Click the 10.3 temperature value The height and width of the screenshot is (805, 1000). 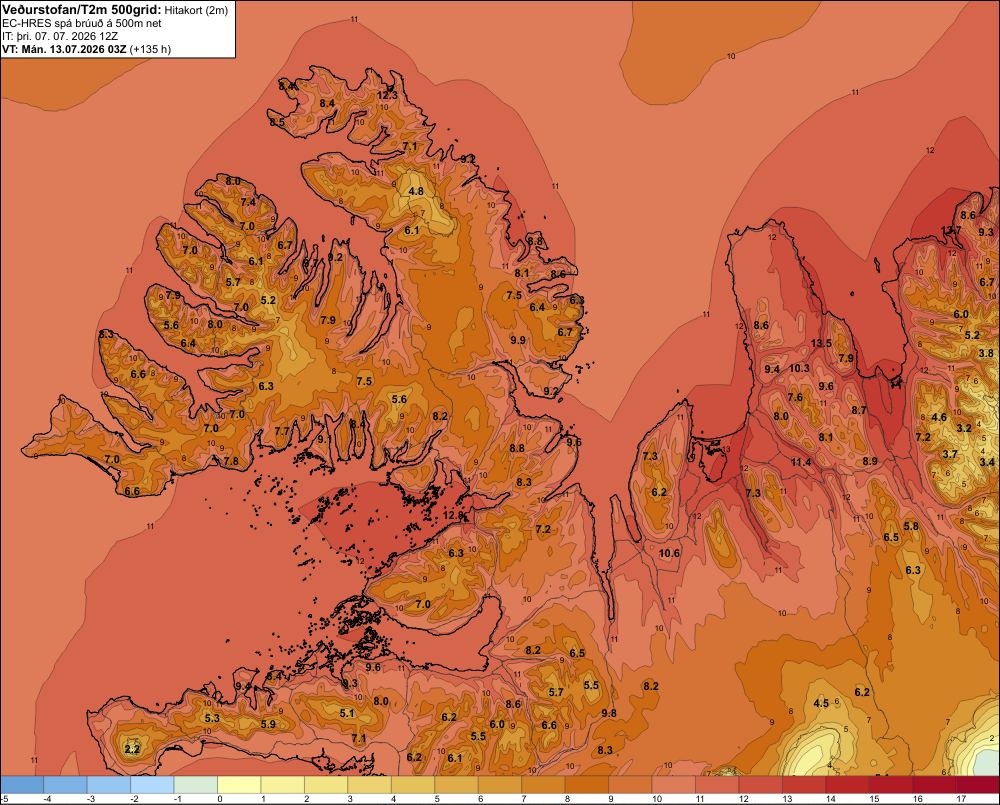799,368
